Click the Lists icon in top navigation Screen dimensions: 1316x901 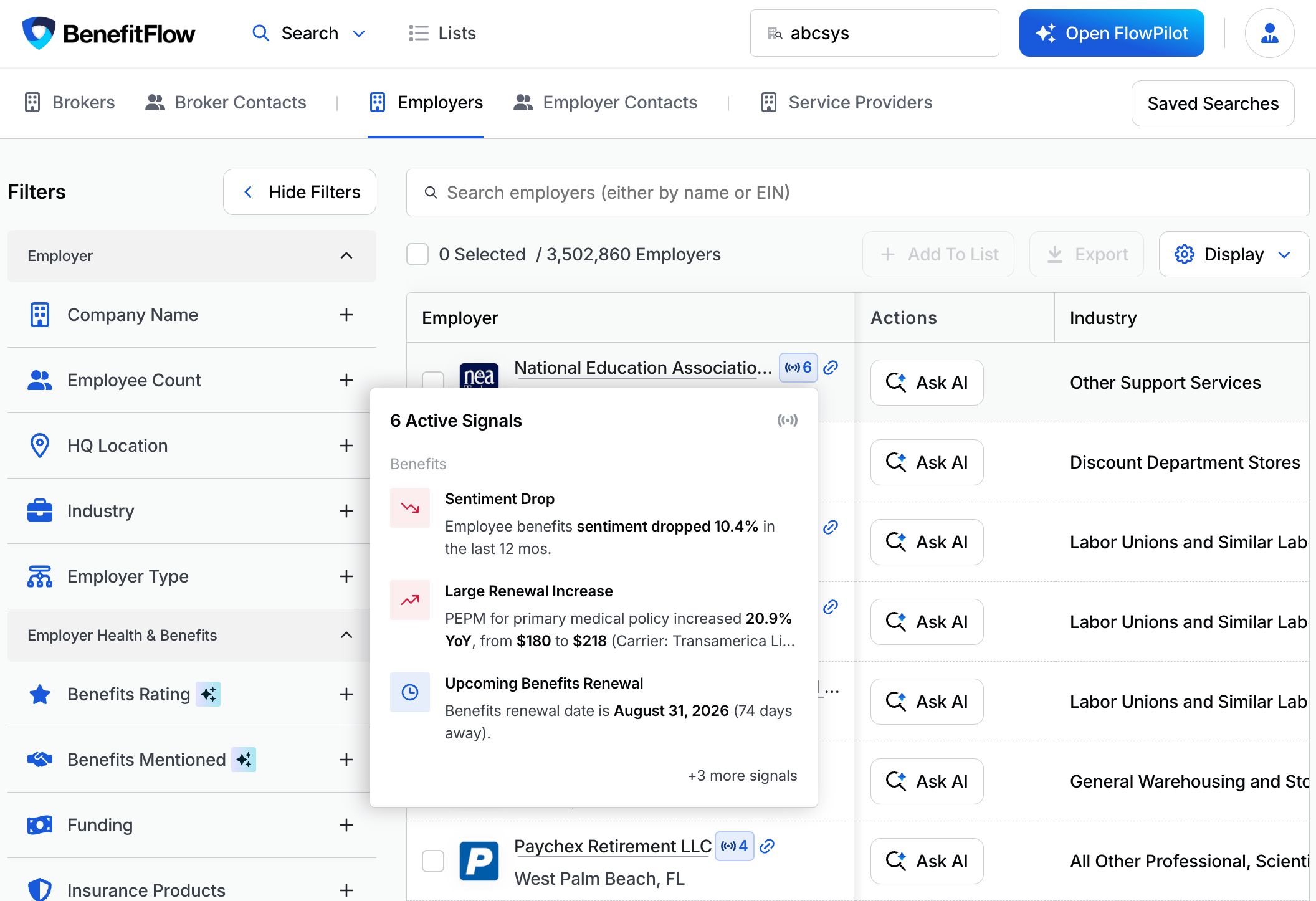[419, 33]
